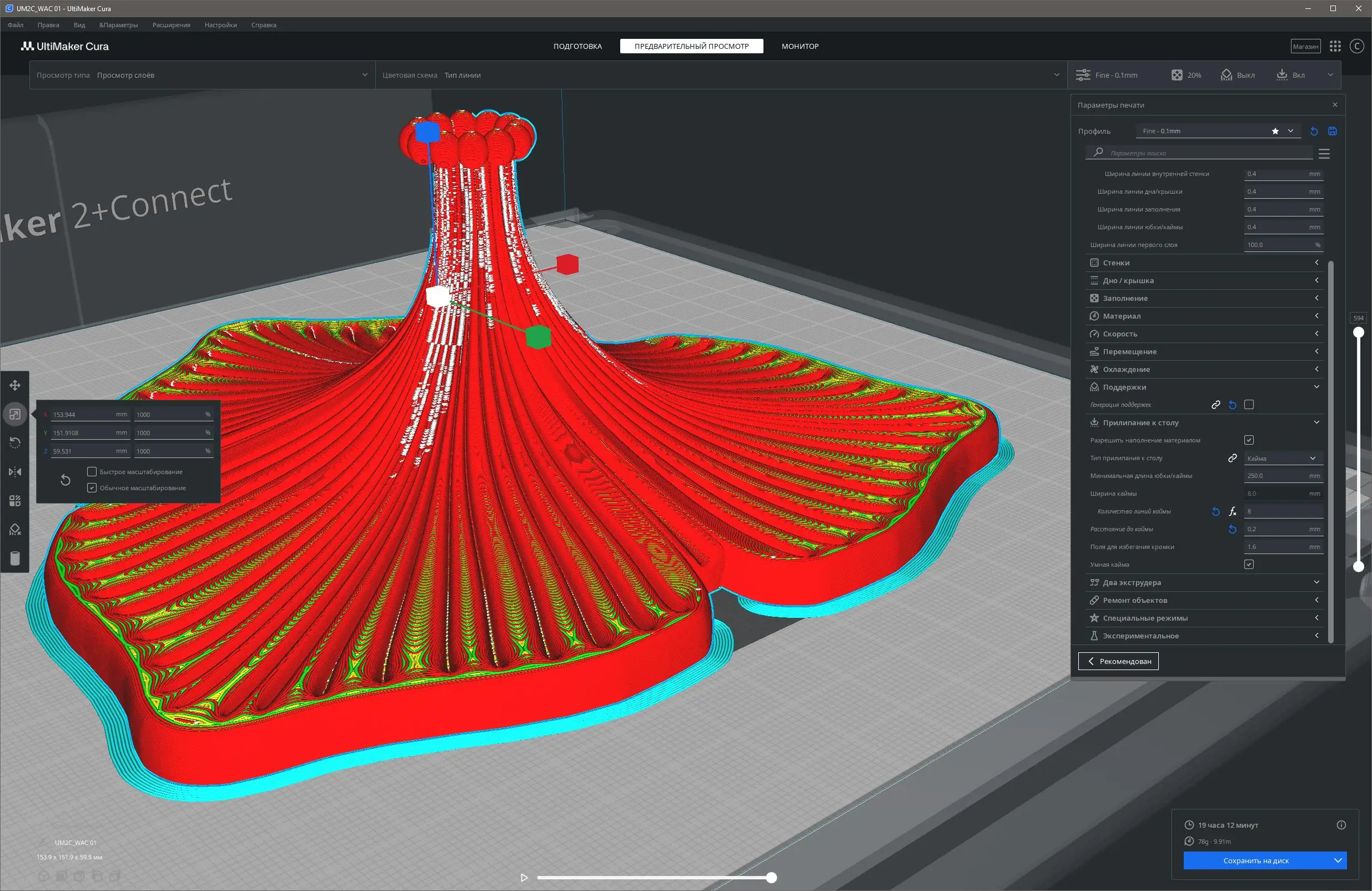Enable Быстрое масштабирование checkbox

[92, 472]
